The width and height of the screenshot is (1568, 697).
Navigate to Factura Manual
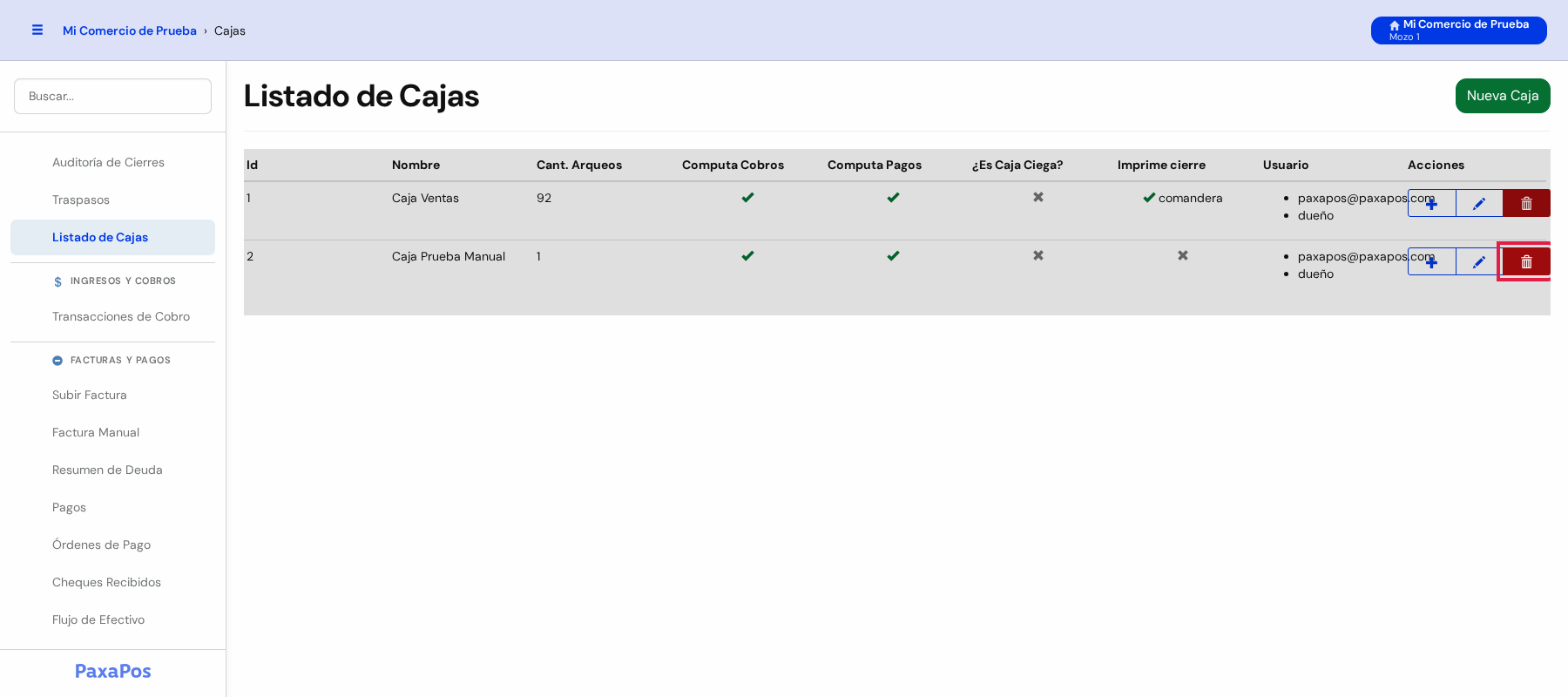click(x=112, y=432)
